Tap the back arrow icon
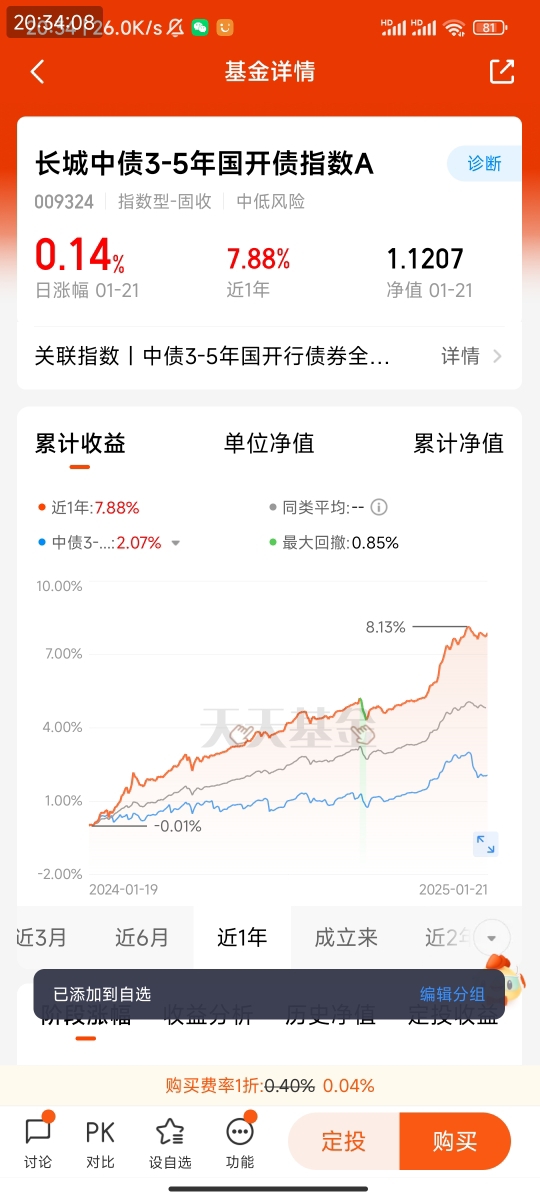The height and width of the screenshot is (1200, 540). coord(38,72)
